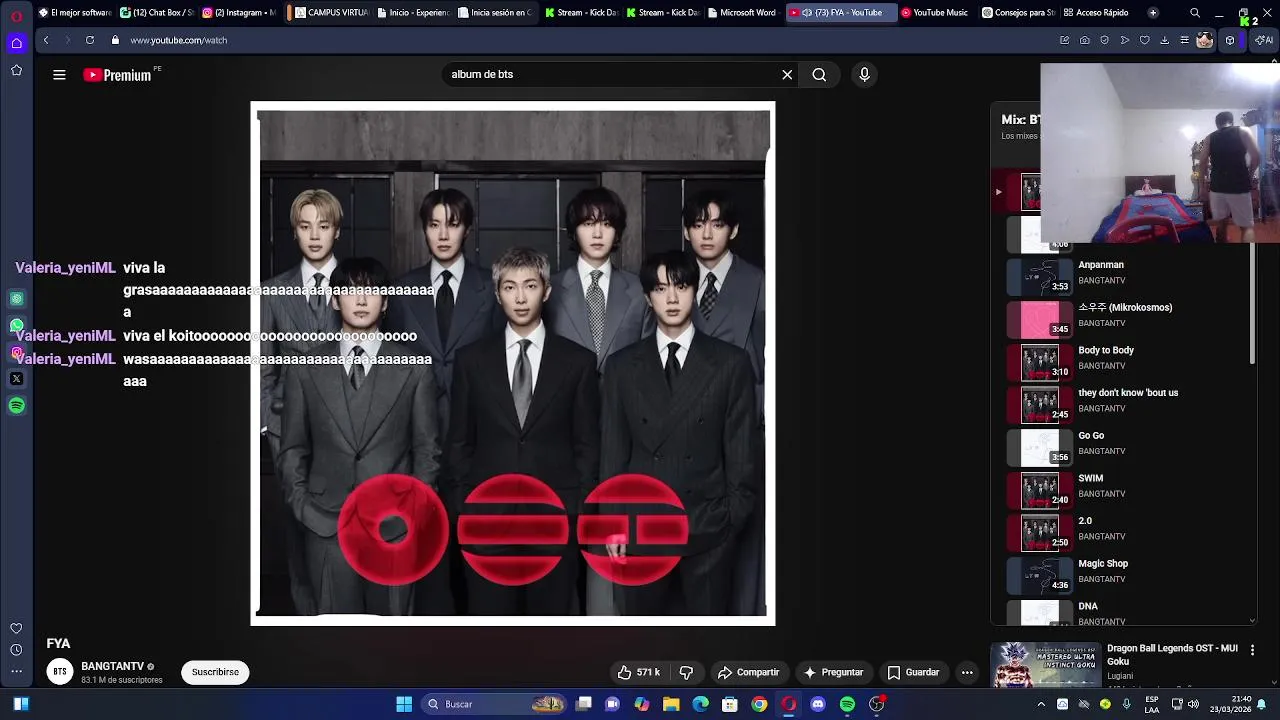The image size is (1280, 720).
Task: Open File Explorer from the taskbar
Action: pos(671,704)
